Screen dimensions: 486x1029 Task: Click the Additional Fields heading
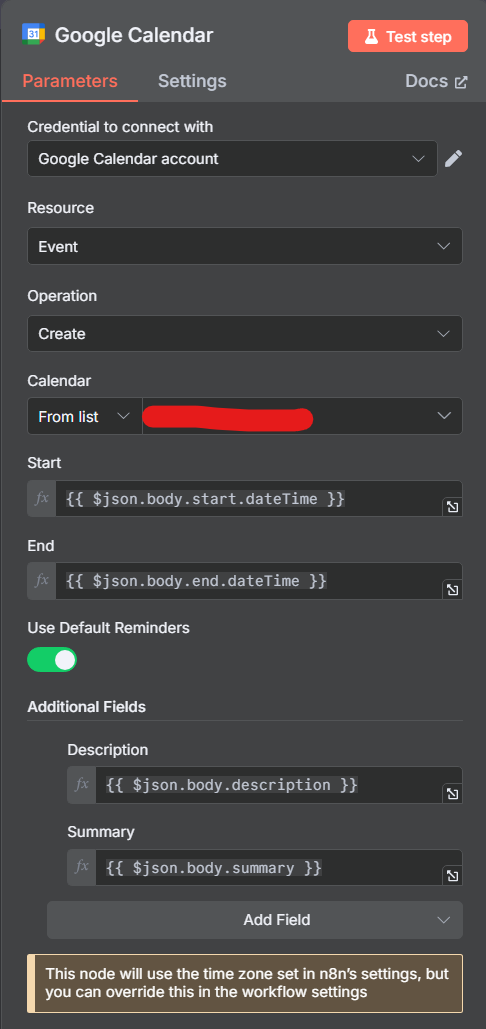click(87, 707)
